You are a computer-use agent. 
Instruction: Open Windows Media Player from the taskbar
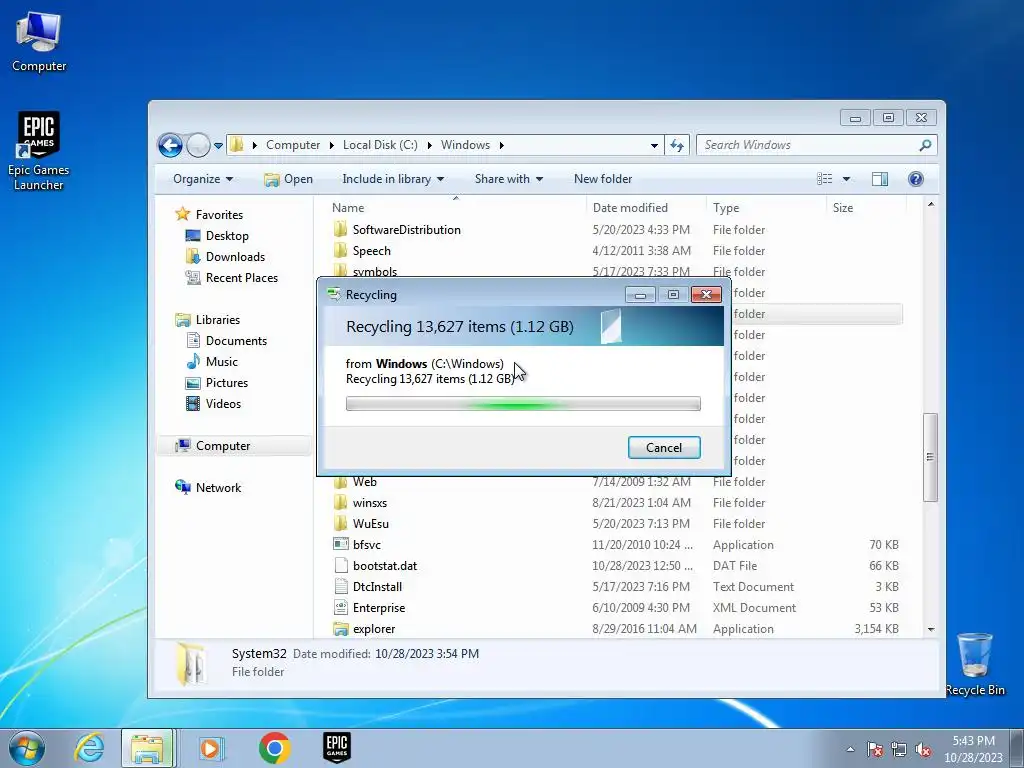click(x=211, y=748)
